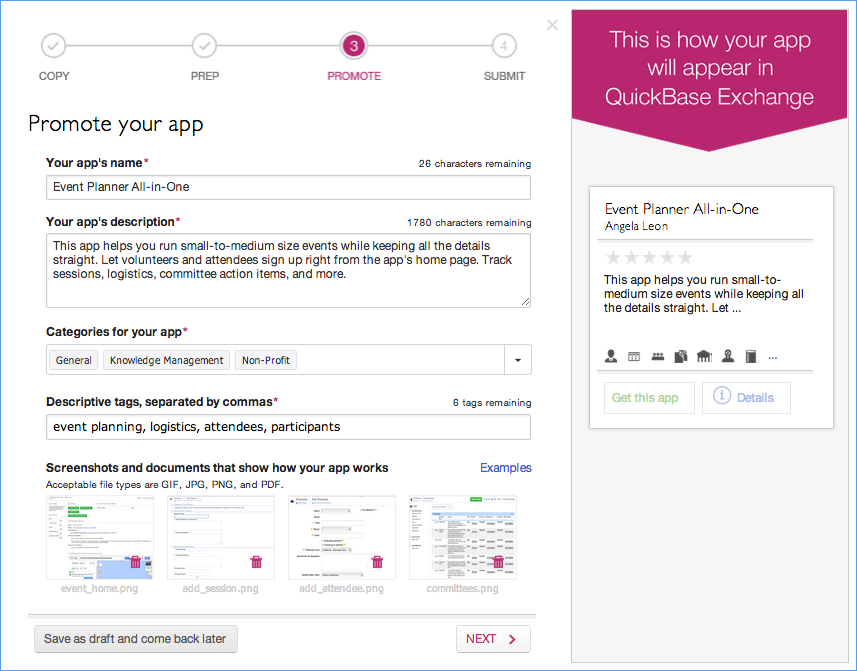Image resolution: width=857 pixels, height=671 pixels.
Task: Go back to the PREP step circle
Action: (x=204, y=46)
